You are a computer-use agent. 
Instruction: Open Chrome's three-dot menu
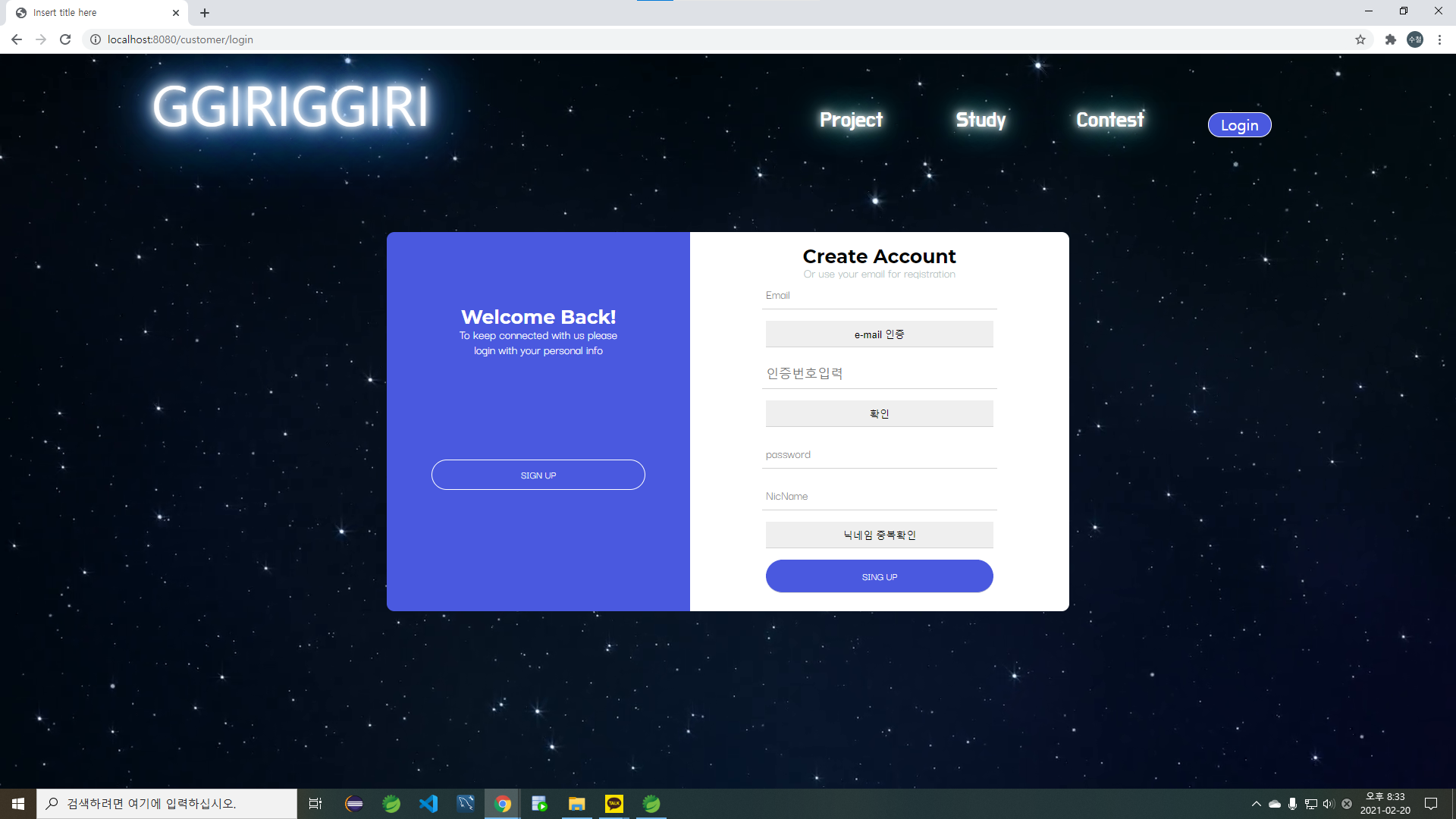(1439, 39)
